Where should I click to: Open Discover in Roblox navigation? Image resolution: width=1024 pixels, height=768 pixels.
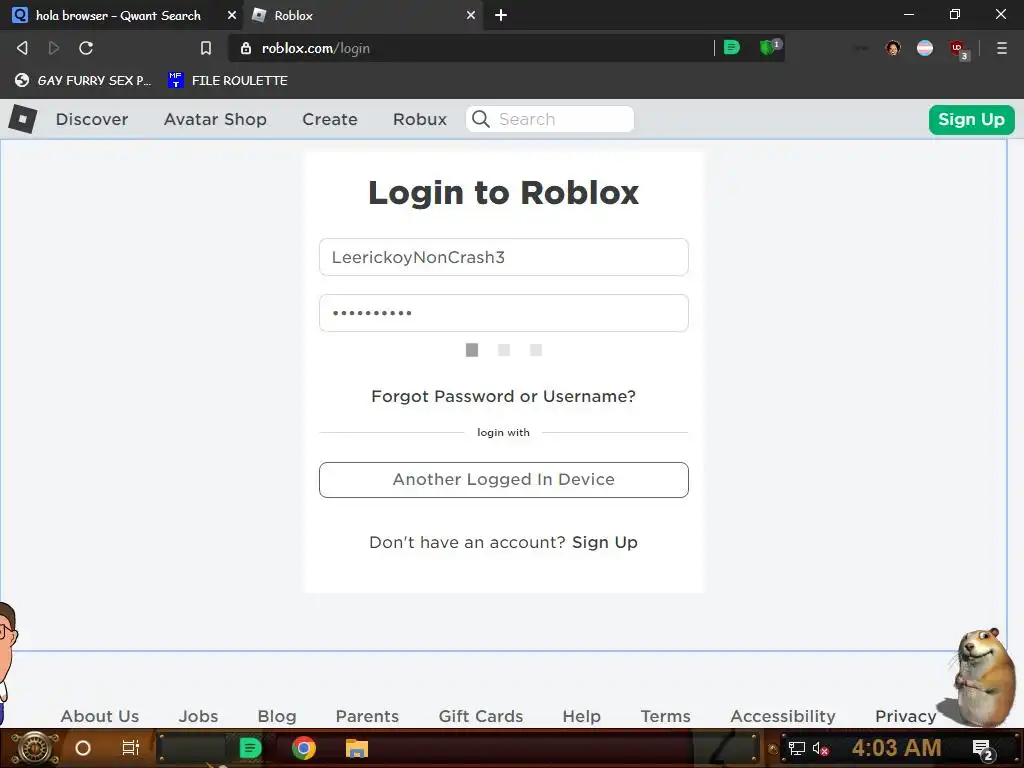point(92,119)
